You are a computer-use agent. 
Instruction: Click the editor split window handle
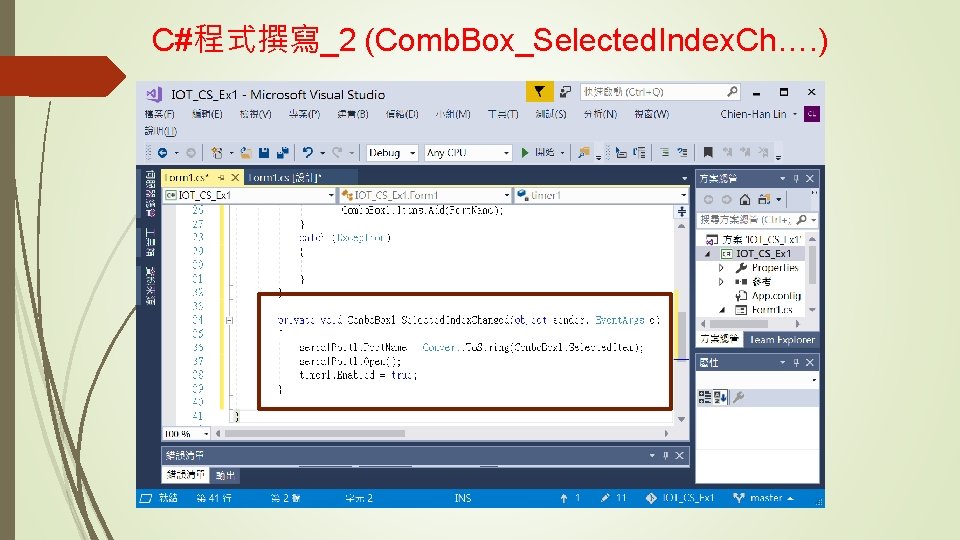pyautogui.click(x=681, y=212)
